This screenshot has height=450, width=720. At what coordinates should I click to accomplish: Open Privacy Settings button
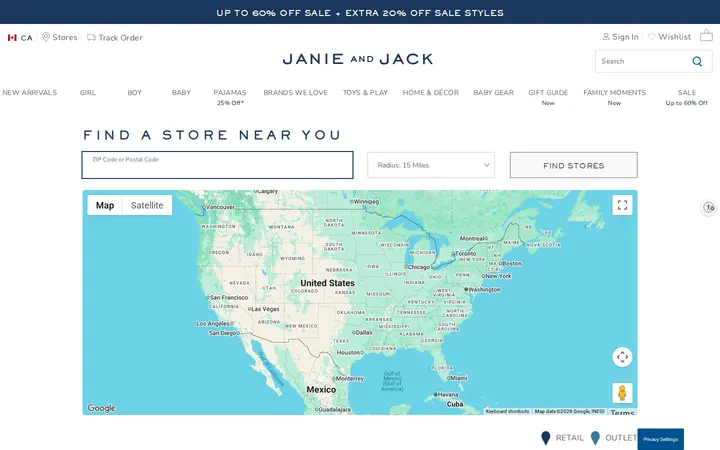pyautogui.click(x=660, y=439)
